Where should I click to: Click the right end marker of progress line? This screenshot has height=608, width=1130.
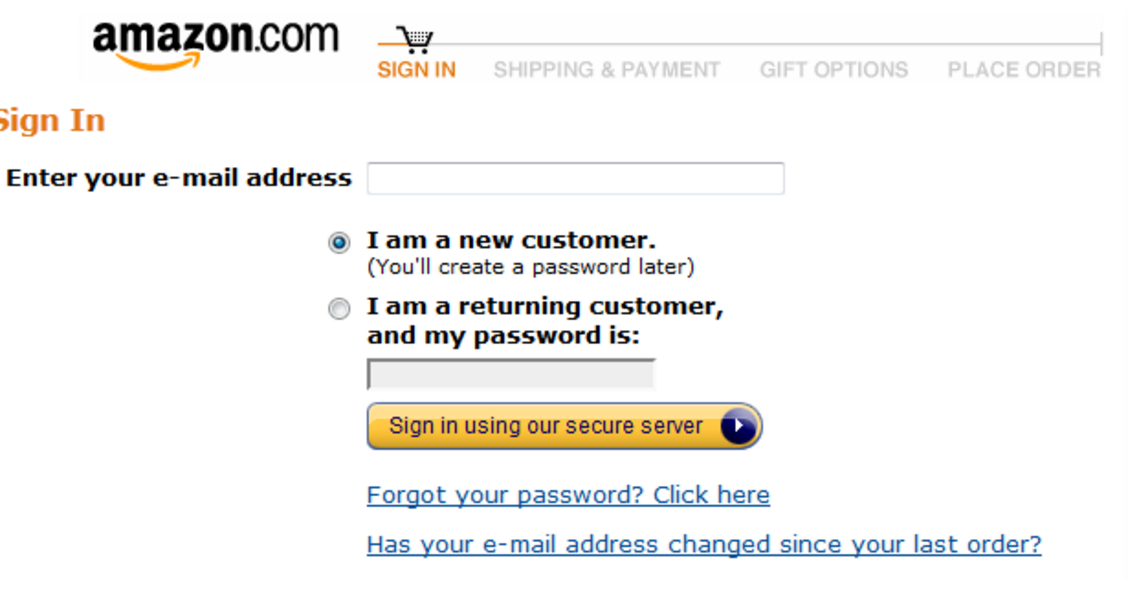pyautogui.click(x=1101, y=43)
